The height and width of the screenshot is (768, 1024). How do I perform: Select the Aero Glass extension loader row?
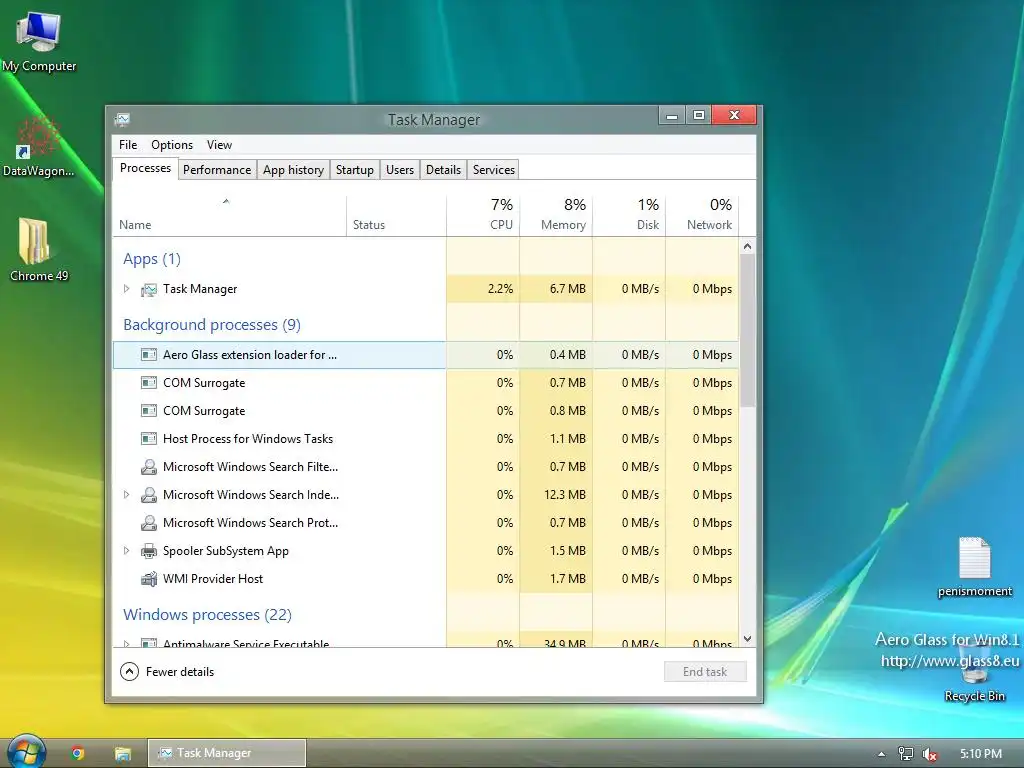coord(426,355)
